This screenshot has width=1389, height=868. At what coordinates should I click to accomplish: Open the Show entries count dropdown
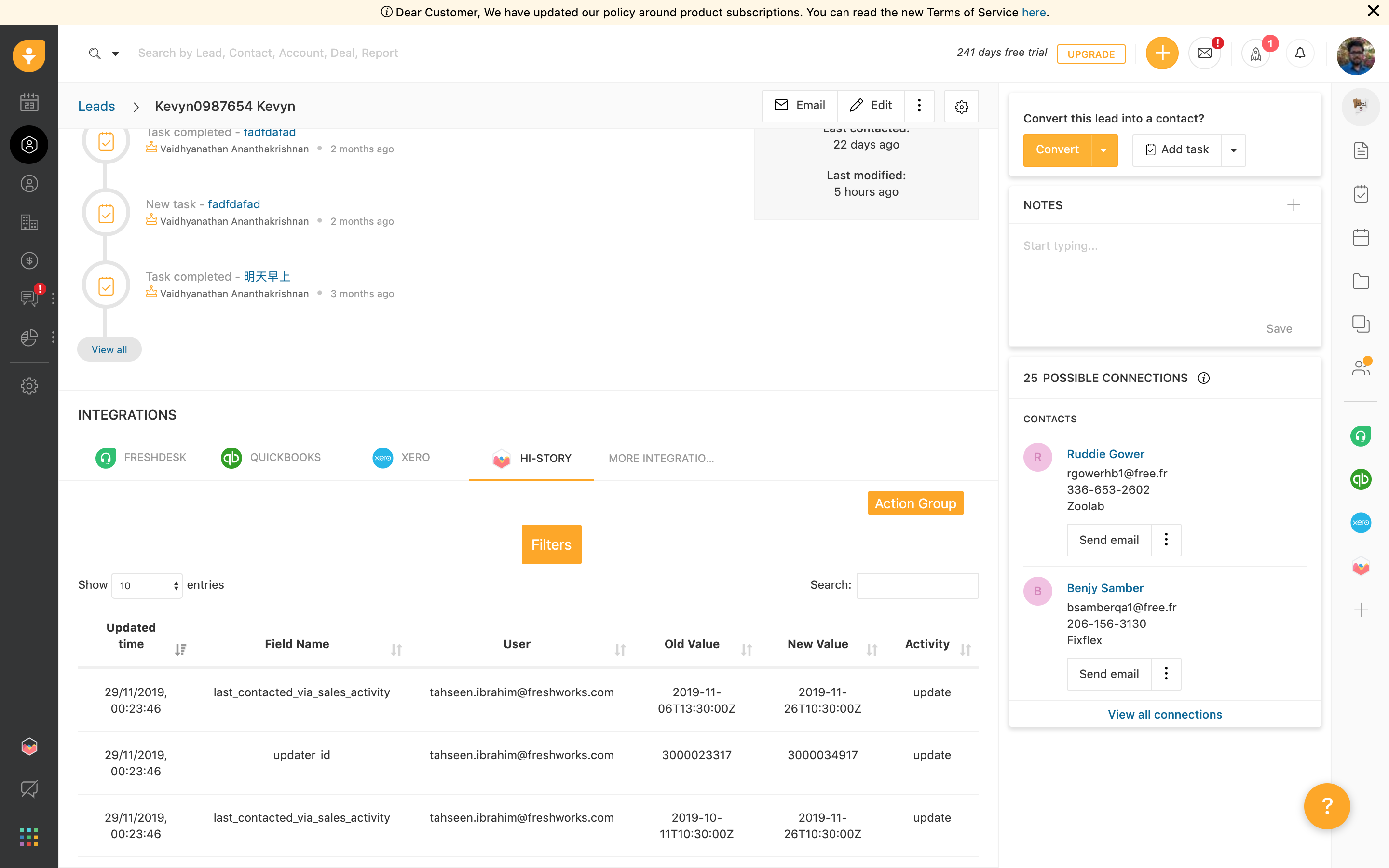147,585
